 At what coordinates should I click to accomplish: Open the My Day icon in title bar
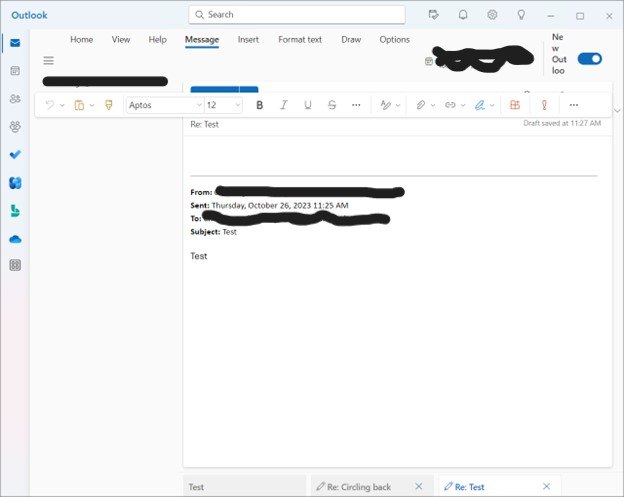pyautogui.click(x=433, y=15)
